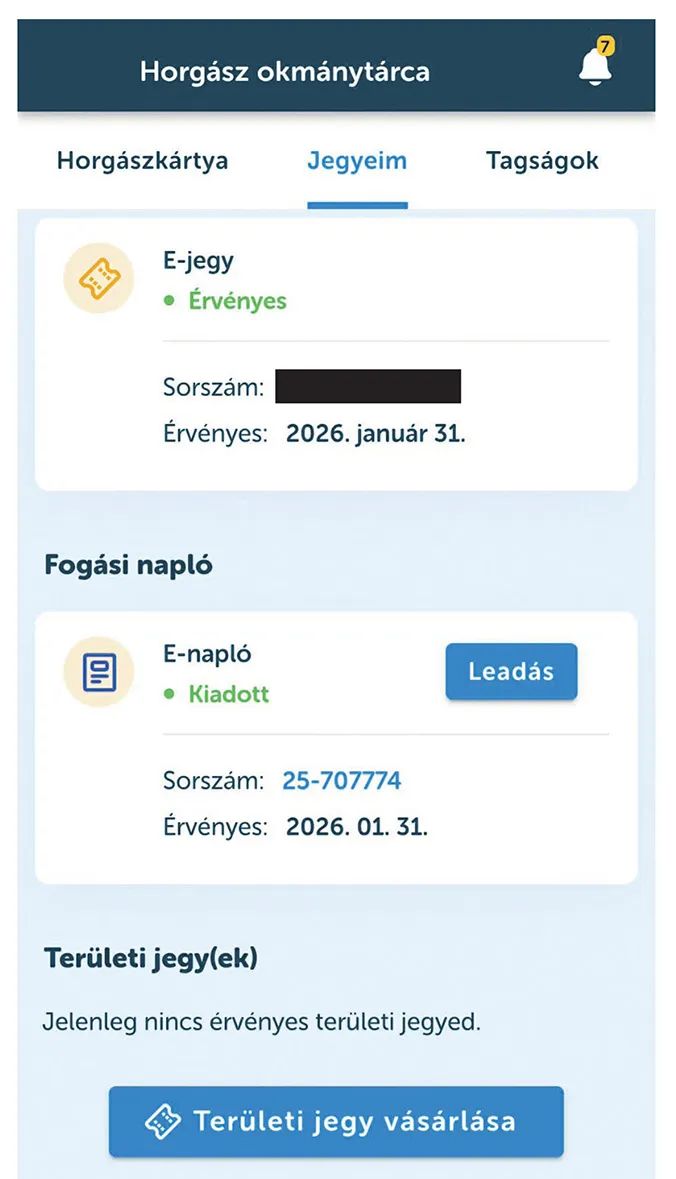
Task: Click the ticket icon inside the purchase button
Action: [163, 1121]
